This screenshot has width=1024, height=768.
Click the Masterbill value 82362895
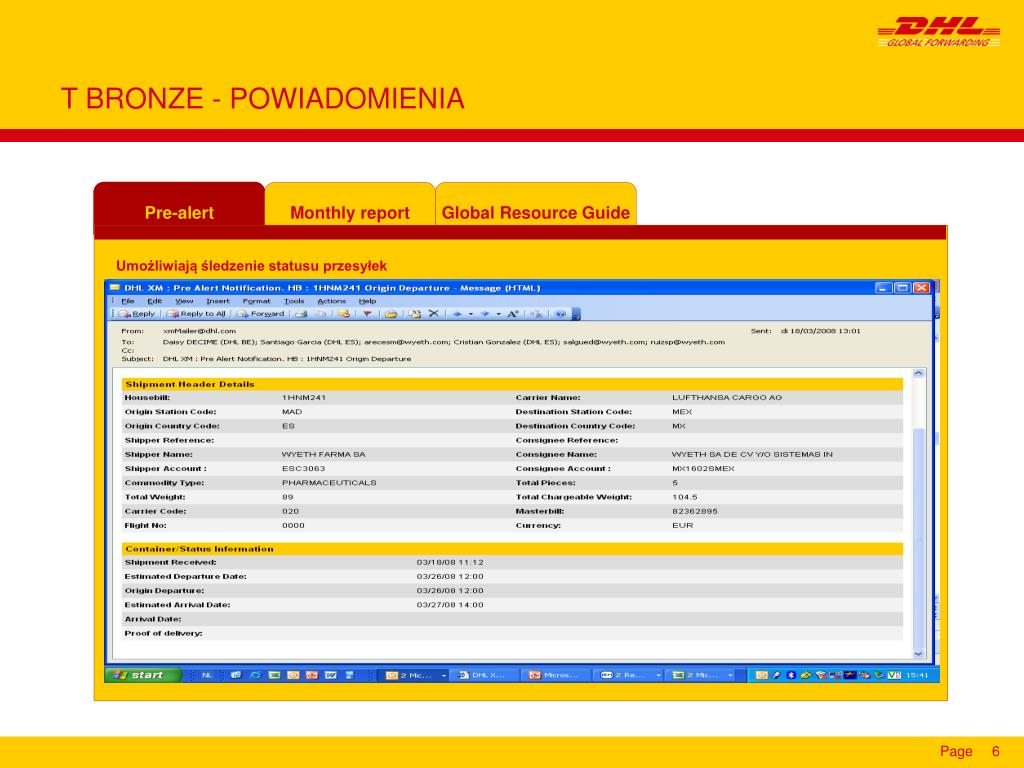pos(695,511)
